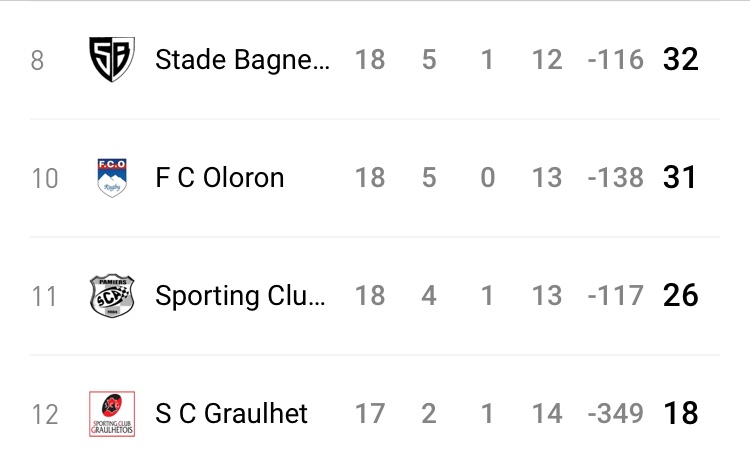Screen dimensions: 750x469
Task: Click the -349 point difference value
Action: 615,414
